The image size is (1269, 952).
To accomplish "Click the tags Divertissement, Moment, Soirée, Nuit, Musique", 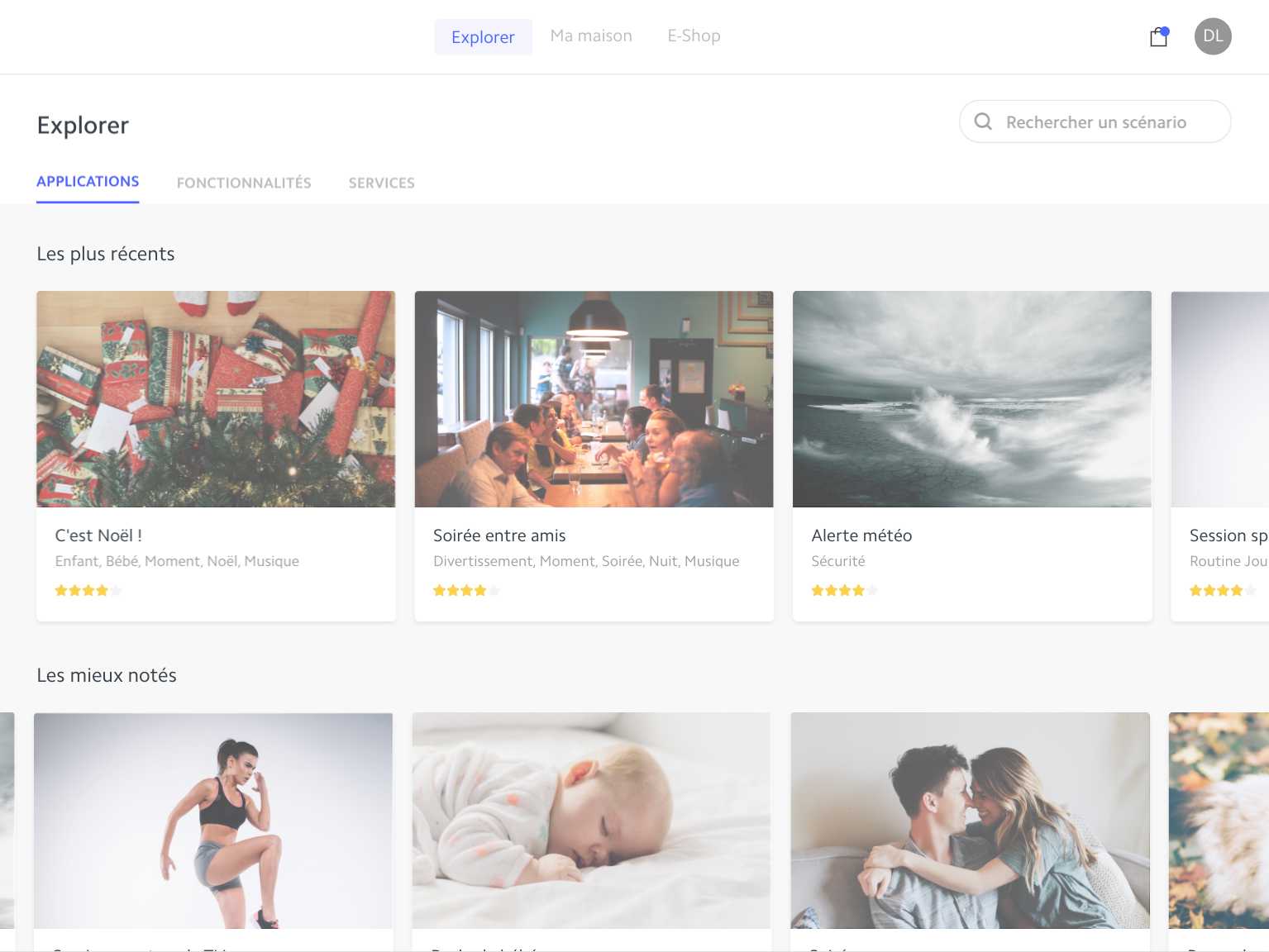I will coord(586,561).
